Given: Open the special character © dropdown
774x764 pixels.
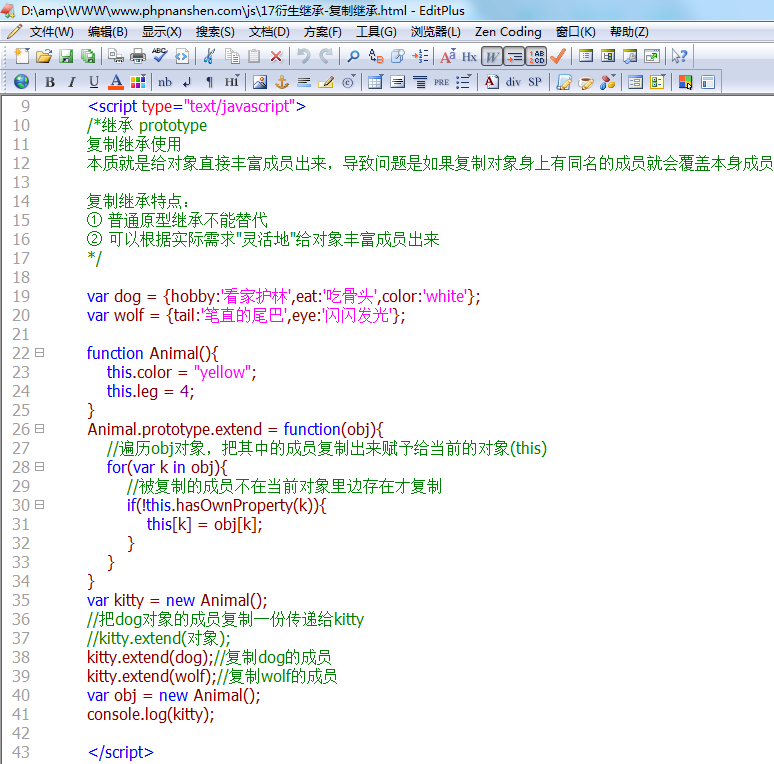Looking at the screenshot, I should pos(348,82).
